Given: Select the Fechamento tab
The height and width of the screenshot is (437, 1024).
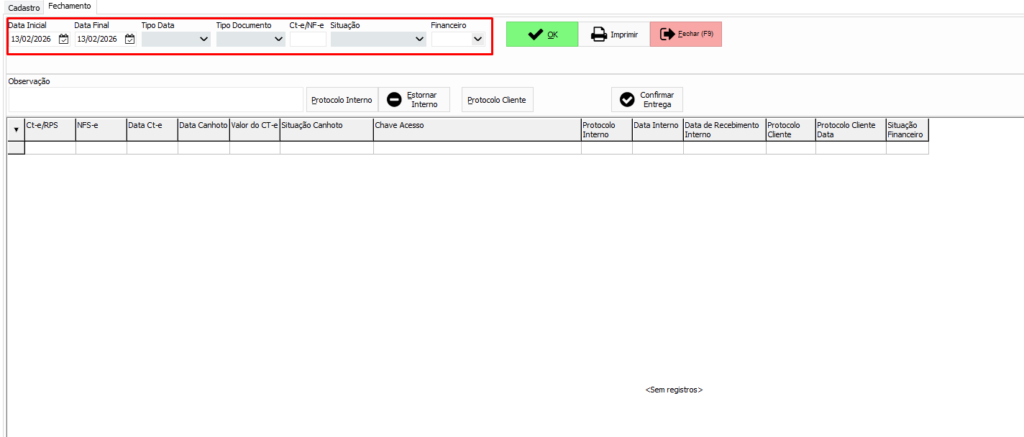Looking at the screenshot, I should (x=71, y=7).
